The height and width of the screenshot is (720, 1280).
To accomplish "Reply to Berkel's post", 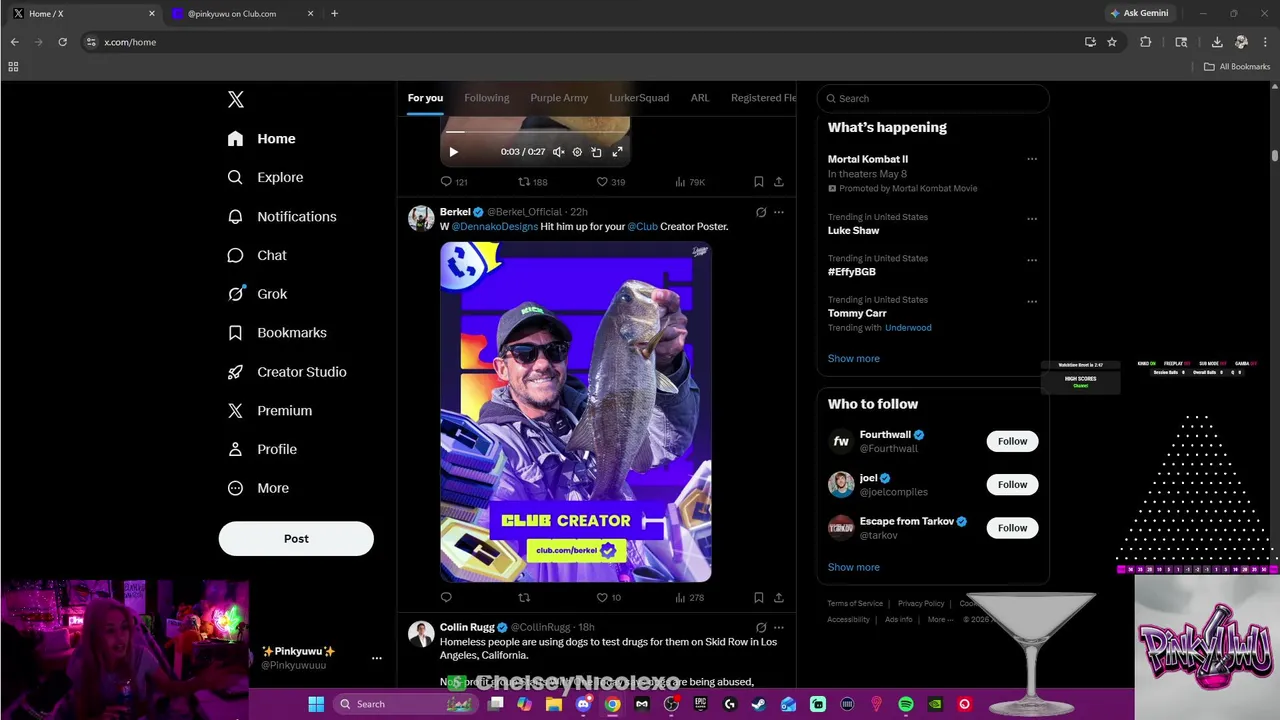I will click(x=446, y=597).
